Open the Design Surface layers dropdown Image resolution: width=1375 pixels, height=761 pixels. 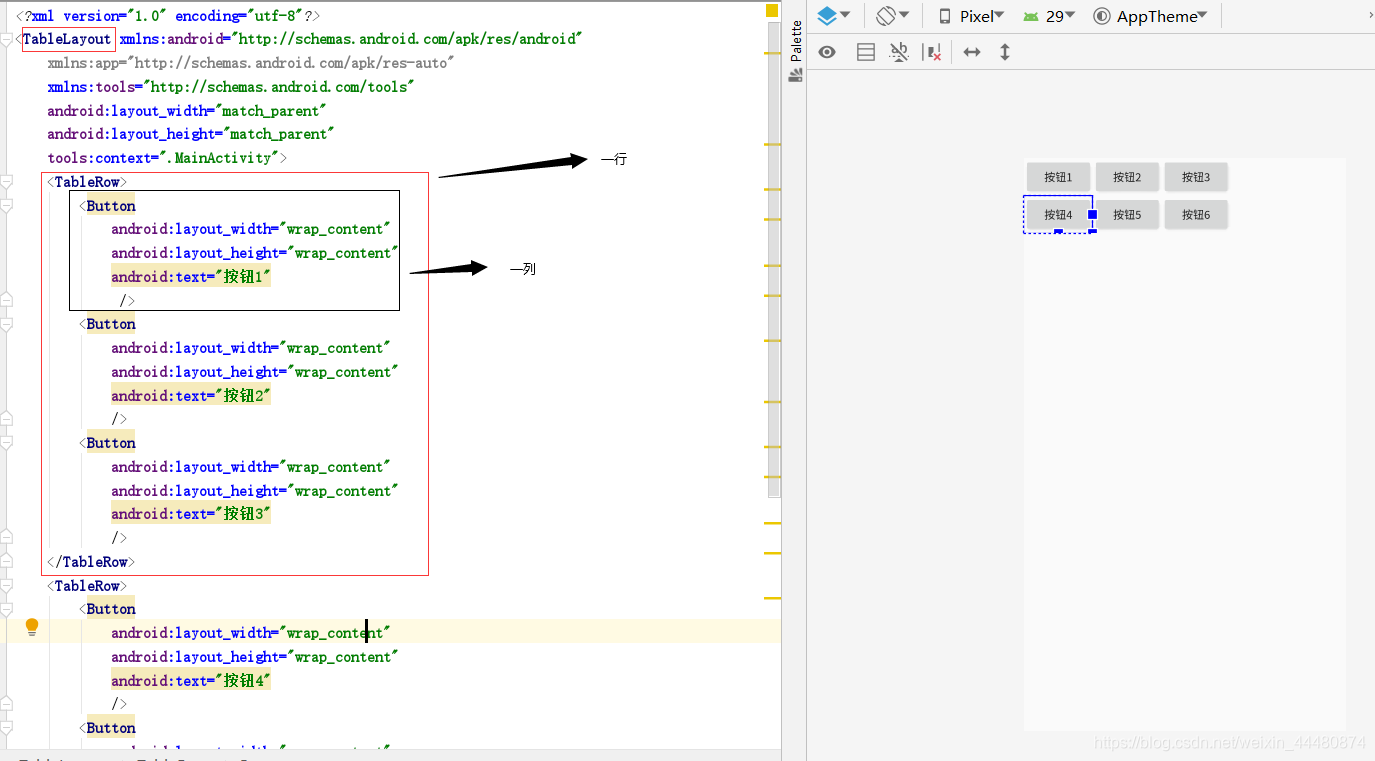pyautogui.click(x=833, y=16)
